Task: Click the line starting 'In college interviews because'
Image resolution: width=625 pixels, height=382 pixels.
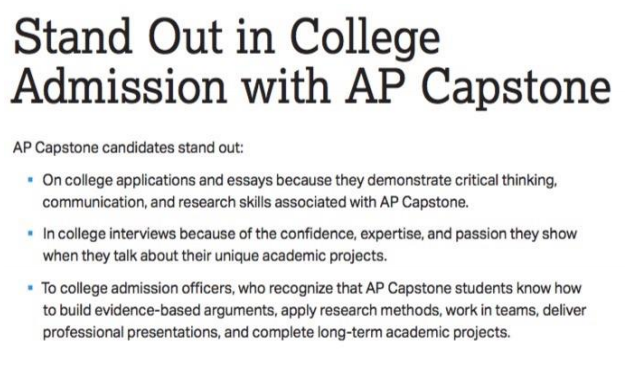Action: pos(310,234)
